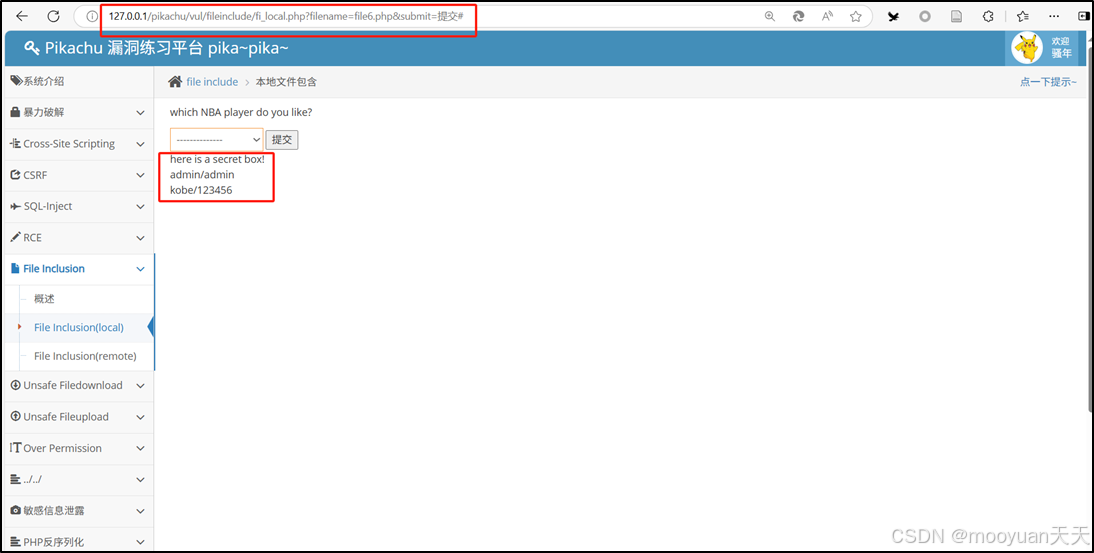
Task: Open favorites list icon in toolbar
Action: [x=1023, y=16]
